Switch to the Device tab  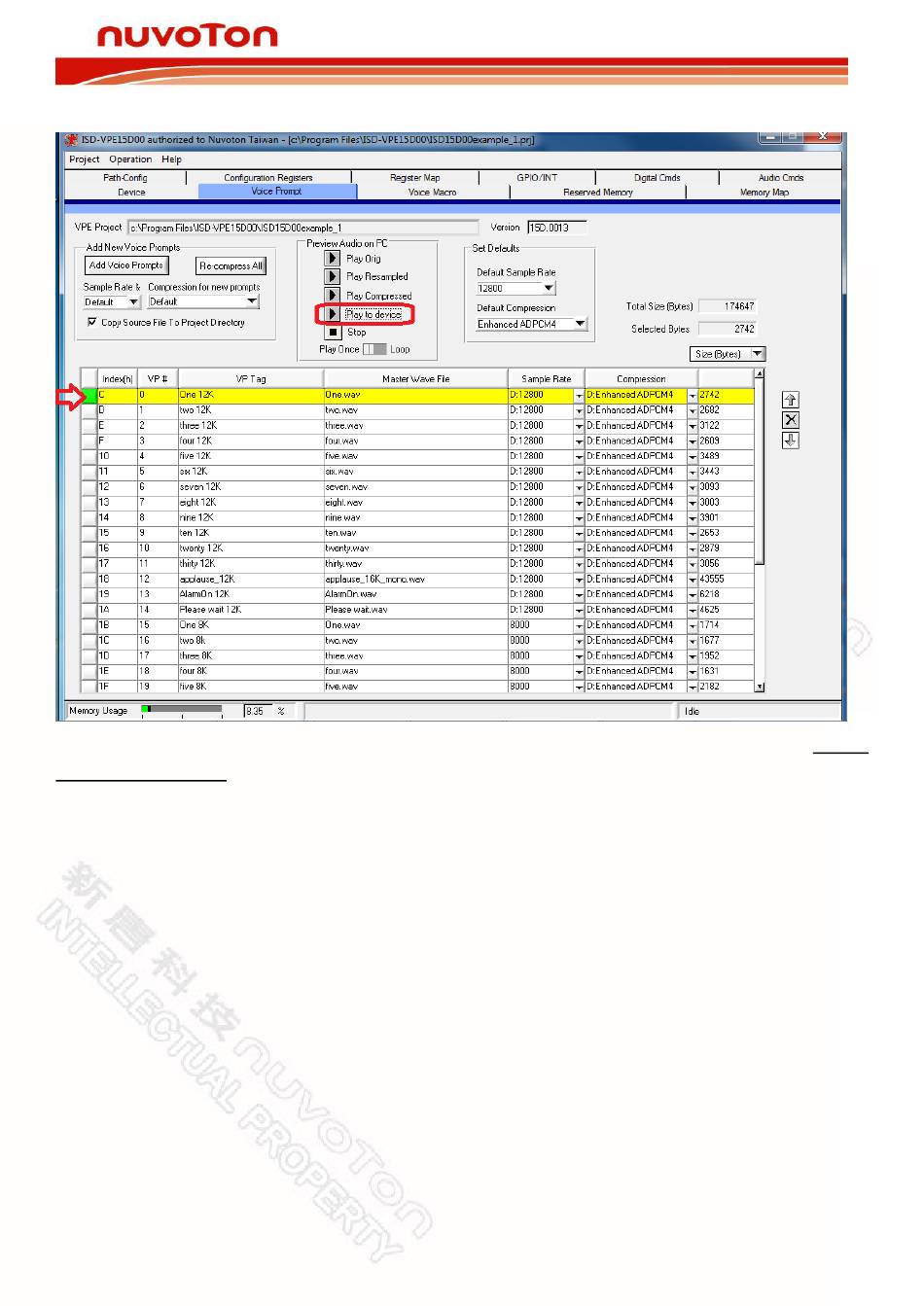tap(131, 193)
